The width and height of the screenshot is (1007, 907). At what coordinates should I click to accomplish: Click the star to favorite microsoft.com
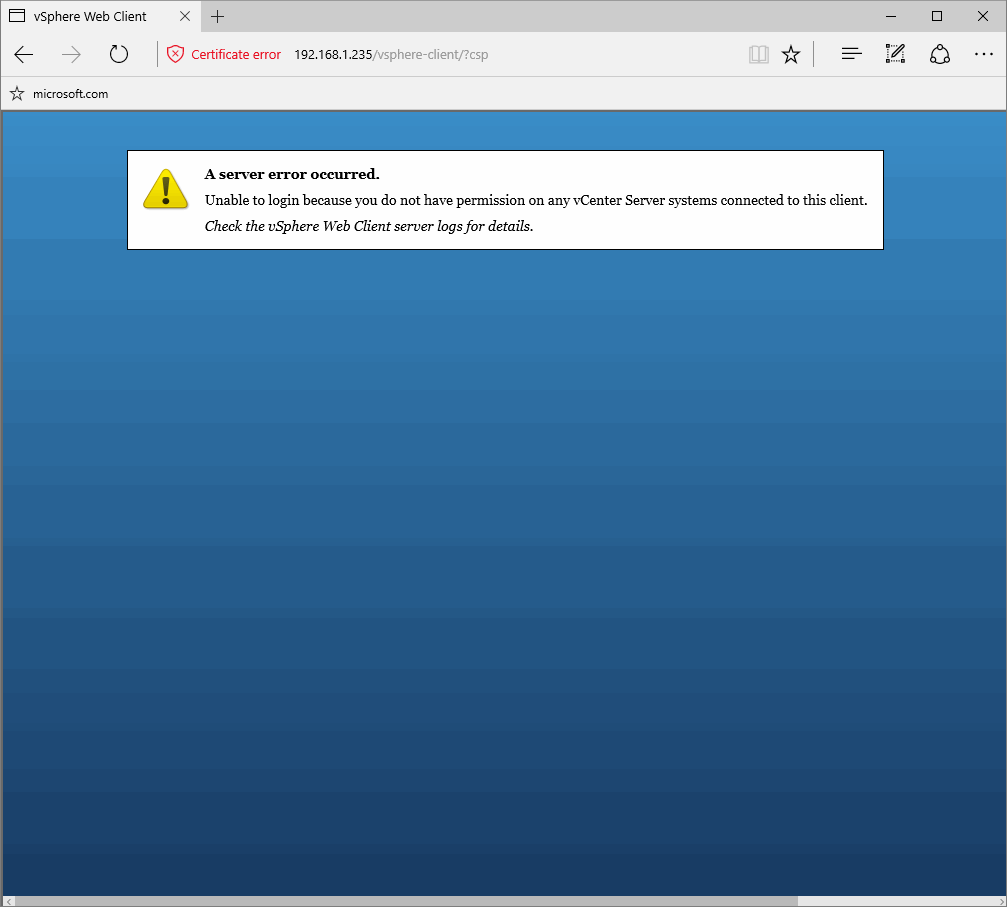(16, 93)
